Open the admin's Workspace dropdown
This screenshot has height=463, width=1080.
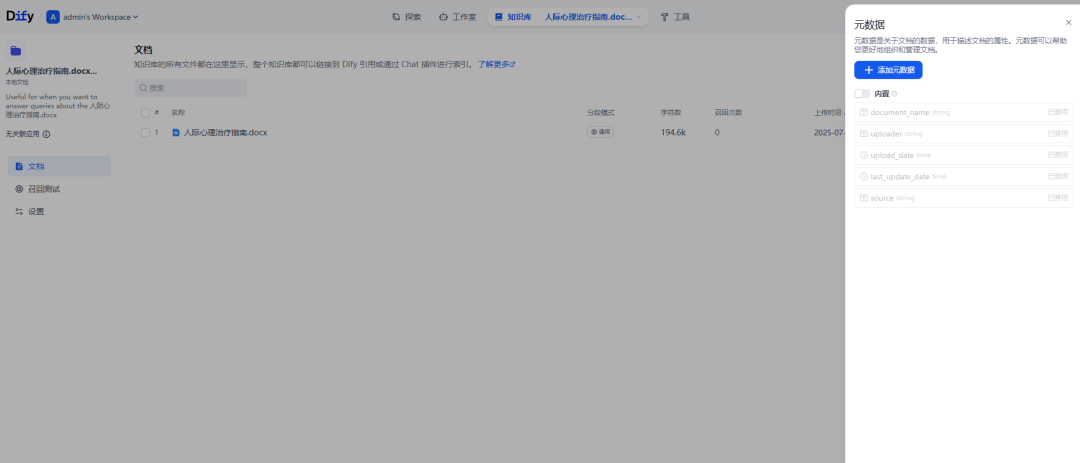100,17
